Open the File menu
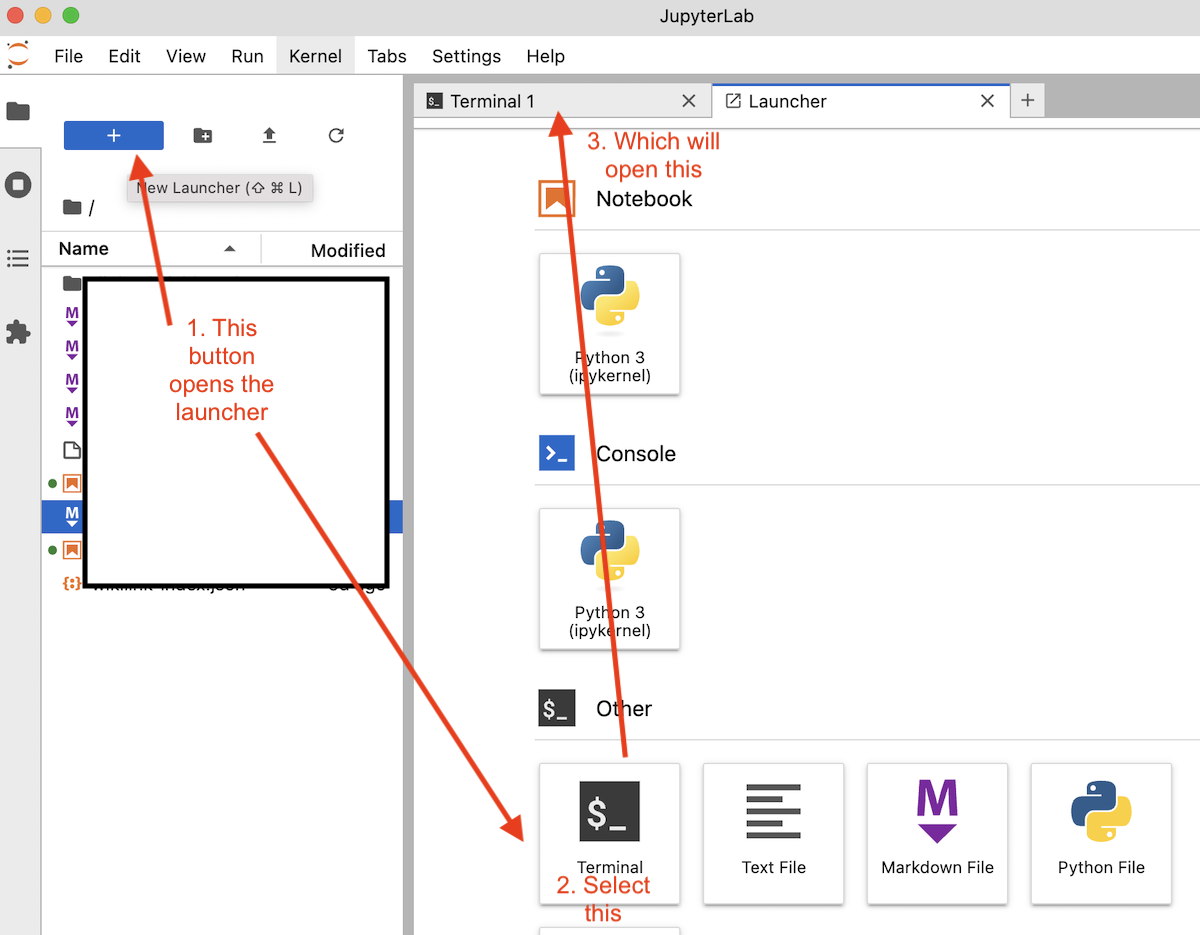Image resolution: width=1200 pixels, height=935 pixels. (69, 56)
